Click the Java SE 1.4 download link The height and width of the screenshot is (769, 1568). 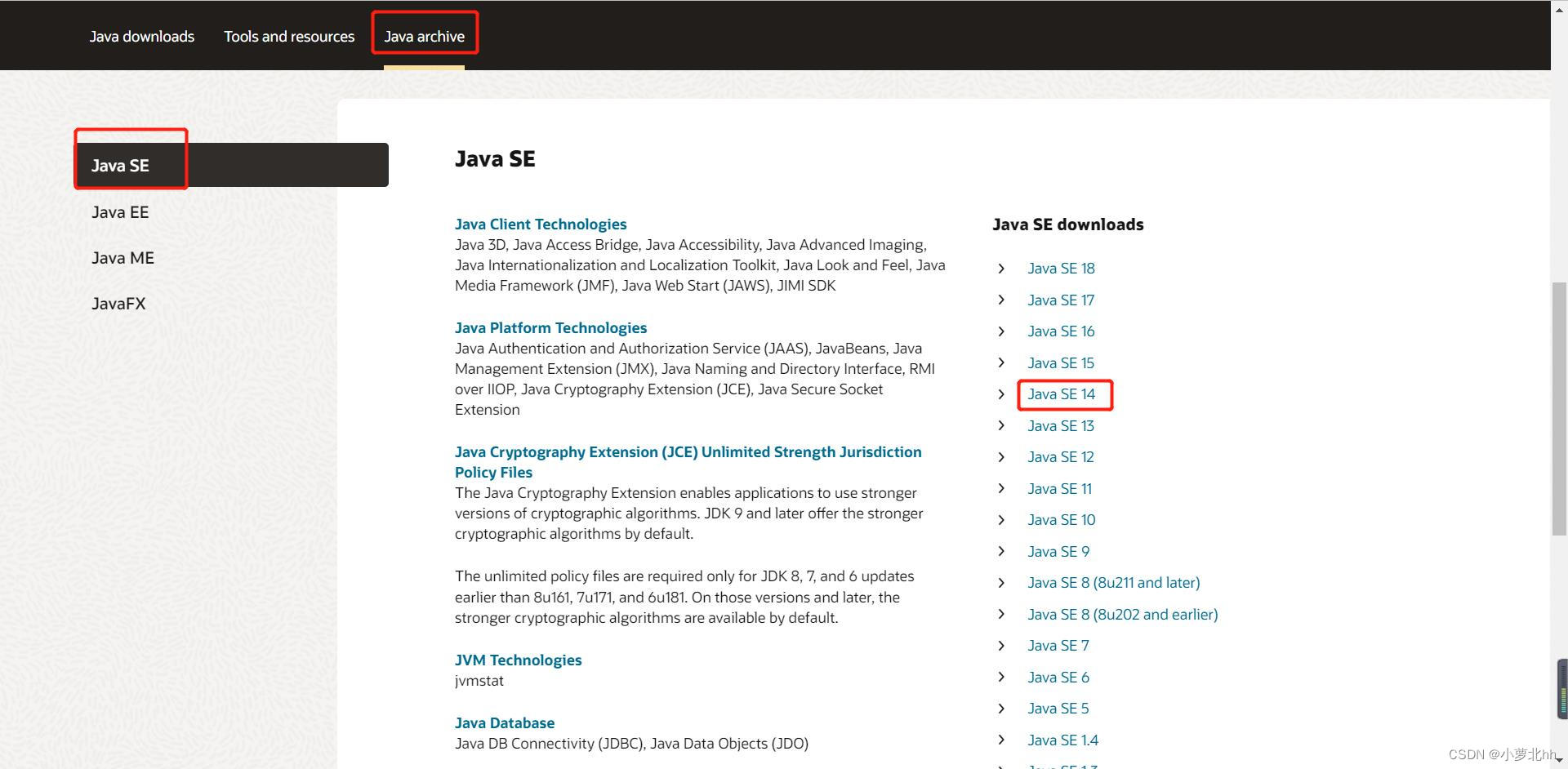(x=1062, y=740)
